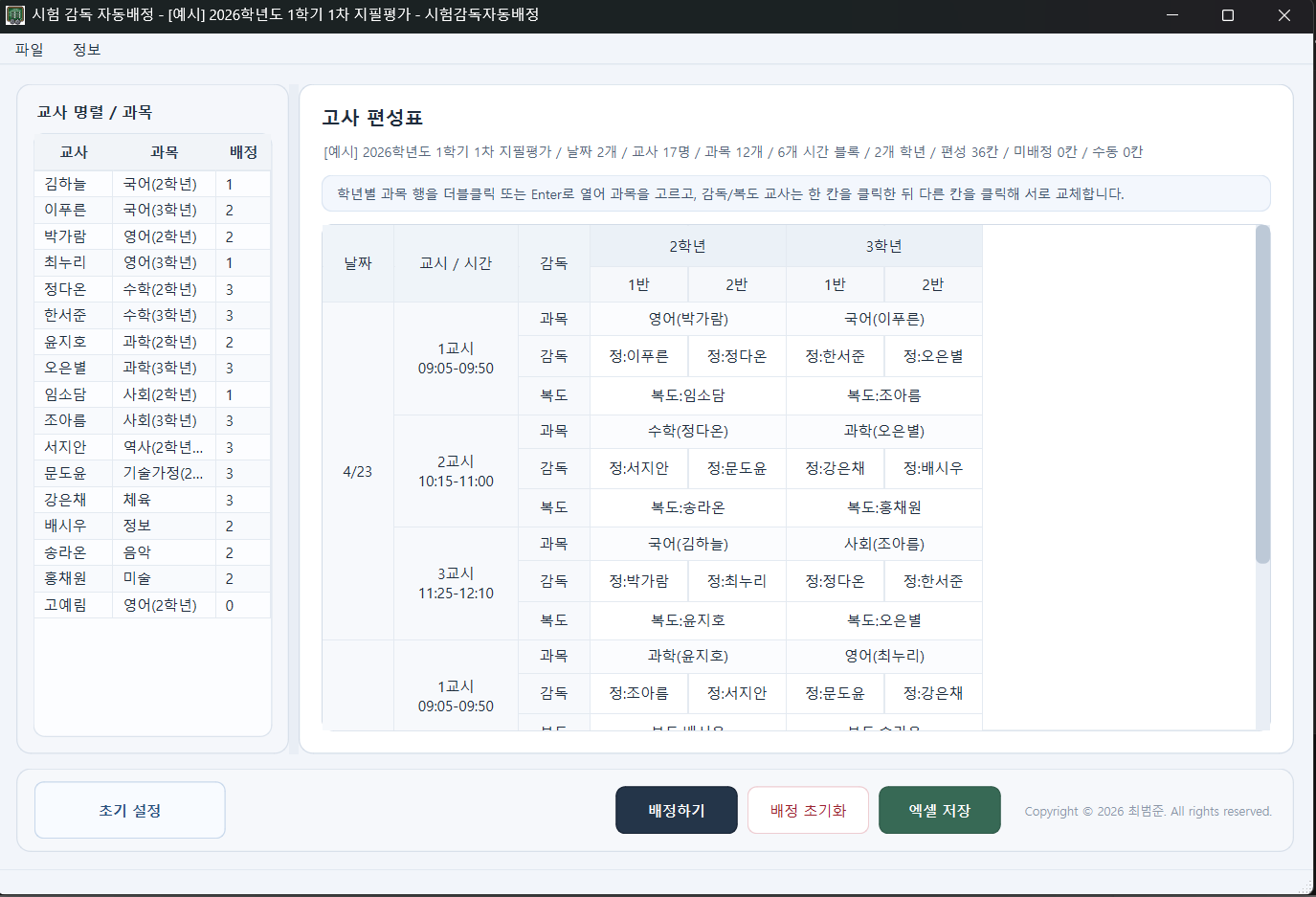
Task: Click hallway cell 복도:오은별
Action: 884,620
